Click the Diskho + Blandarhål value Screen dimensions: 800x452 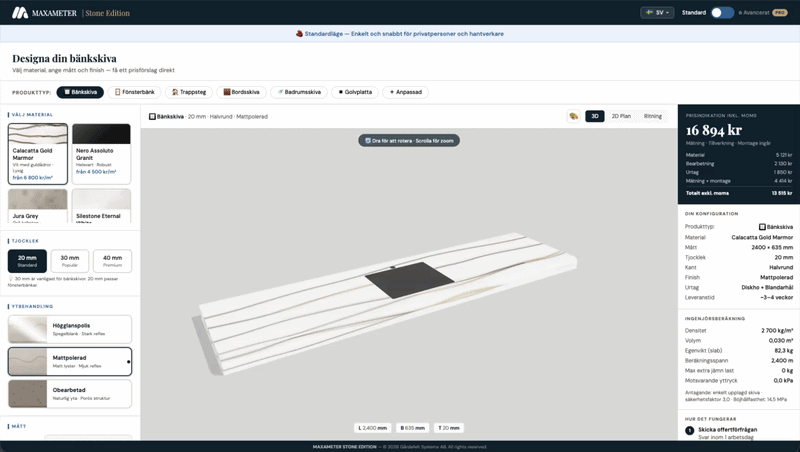[x=767, y=287]
